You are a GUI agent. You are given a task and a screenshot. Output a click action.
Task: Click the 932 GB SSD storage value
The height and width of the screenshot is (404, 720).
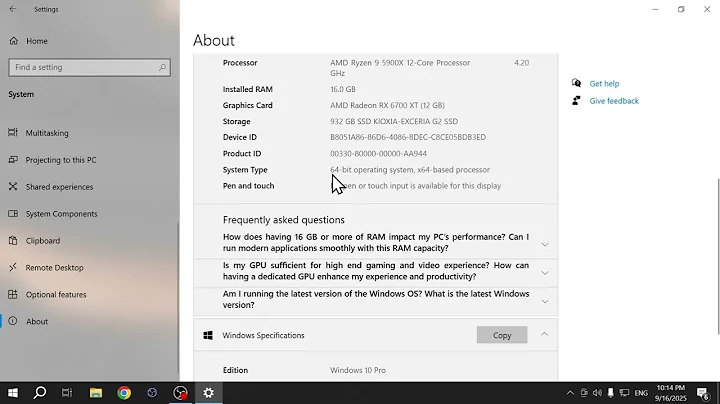click(x=394, y=122)
